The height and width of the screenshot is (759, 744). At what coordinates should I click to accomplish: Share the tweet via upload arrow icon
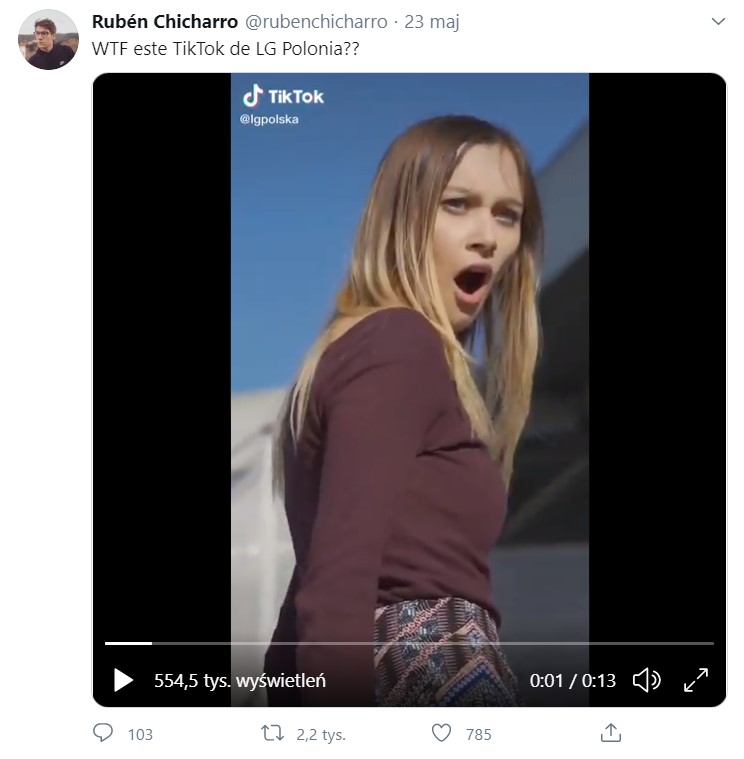610,734
